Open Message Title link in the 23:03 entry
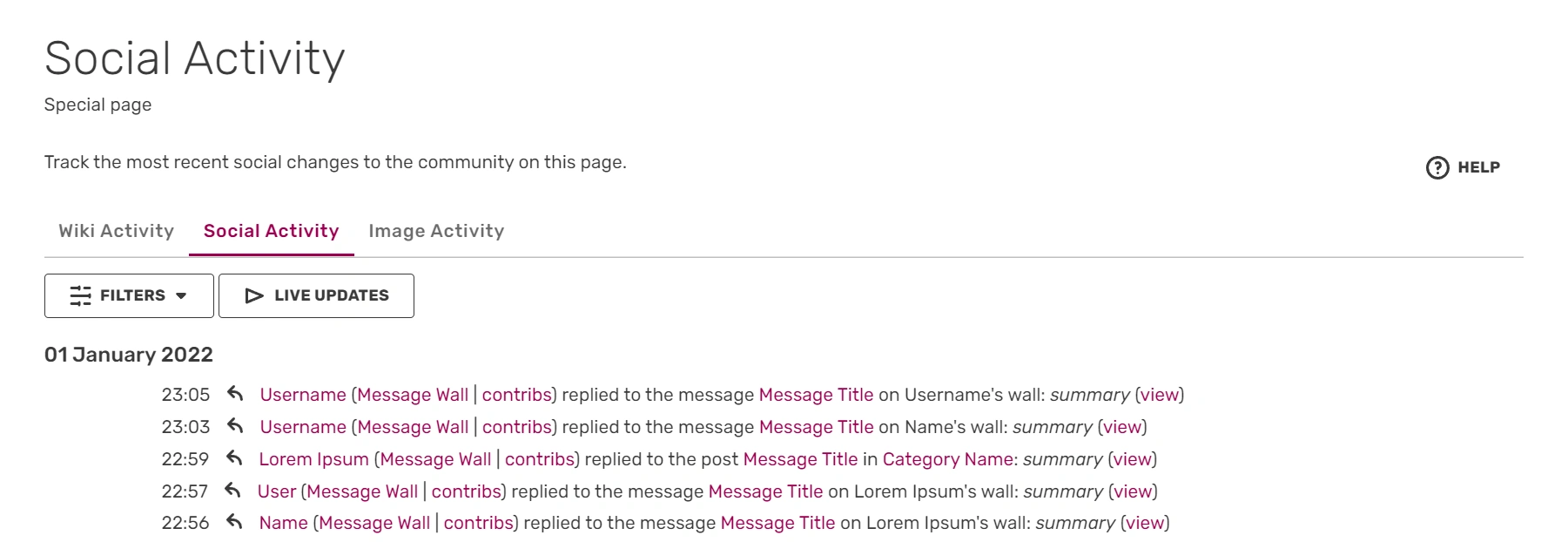1568x542 pixels. pos(816,427)
